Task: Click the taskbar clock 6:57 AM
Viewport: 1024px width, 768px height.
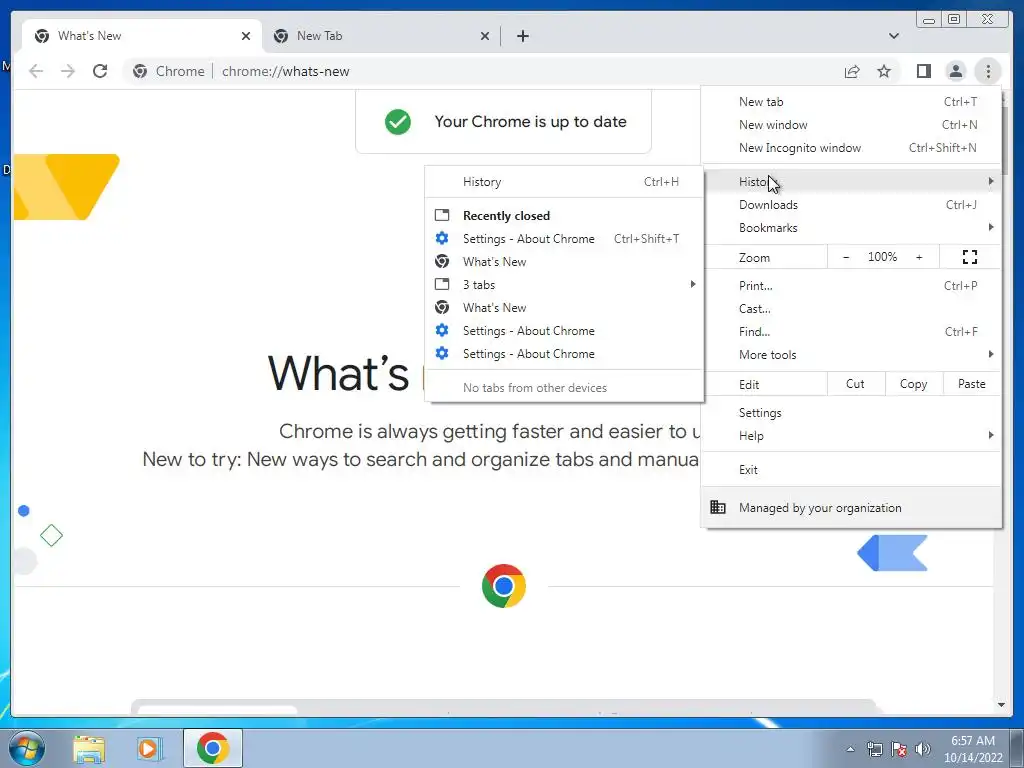Action: 972,741
